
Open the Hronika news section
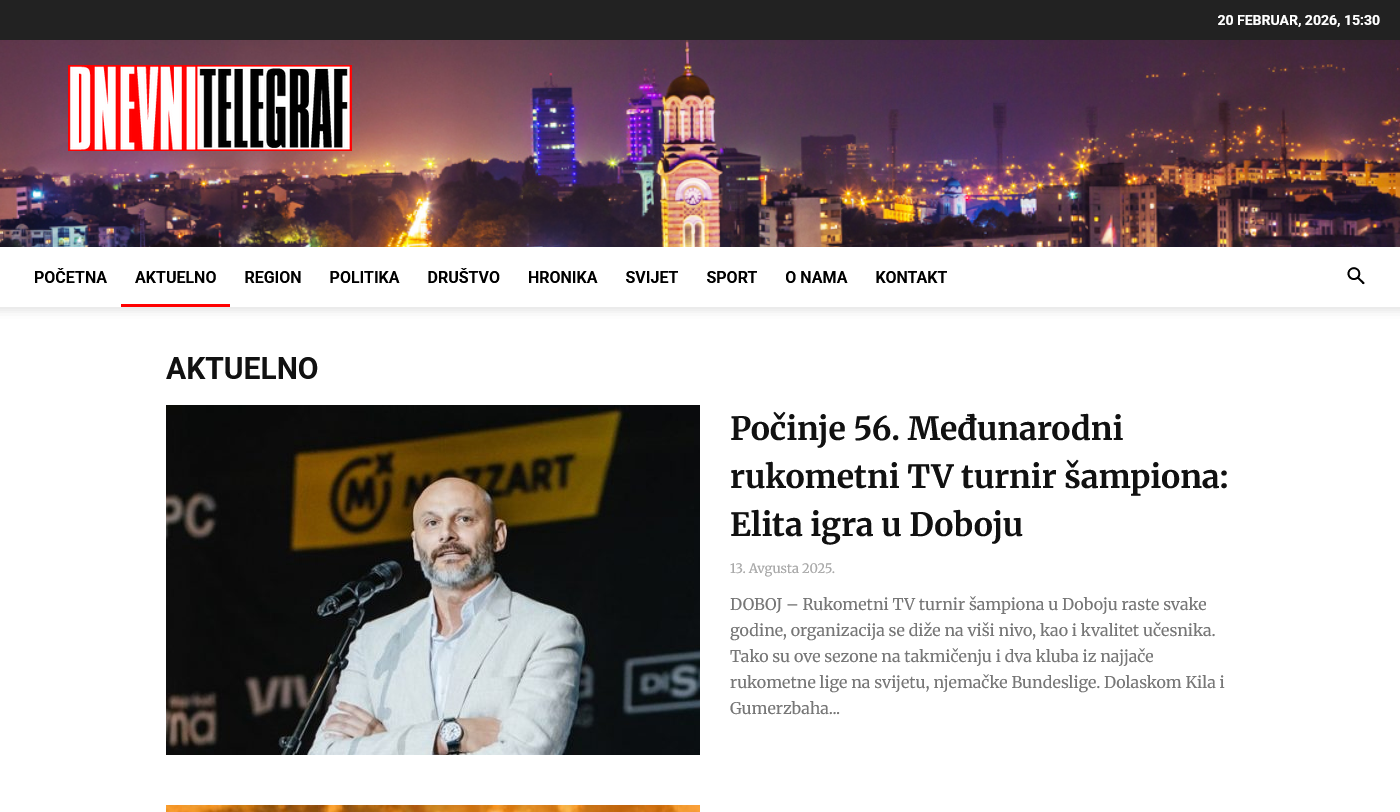562,277
